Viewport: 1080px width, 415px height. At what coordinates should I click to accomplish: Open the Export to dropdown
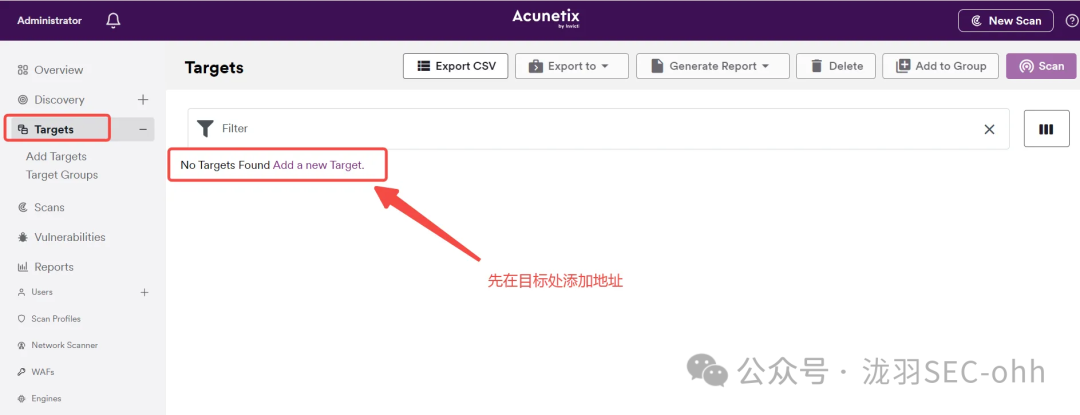(572, 66)
